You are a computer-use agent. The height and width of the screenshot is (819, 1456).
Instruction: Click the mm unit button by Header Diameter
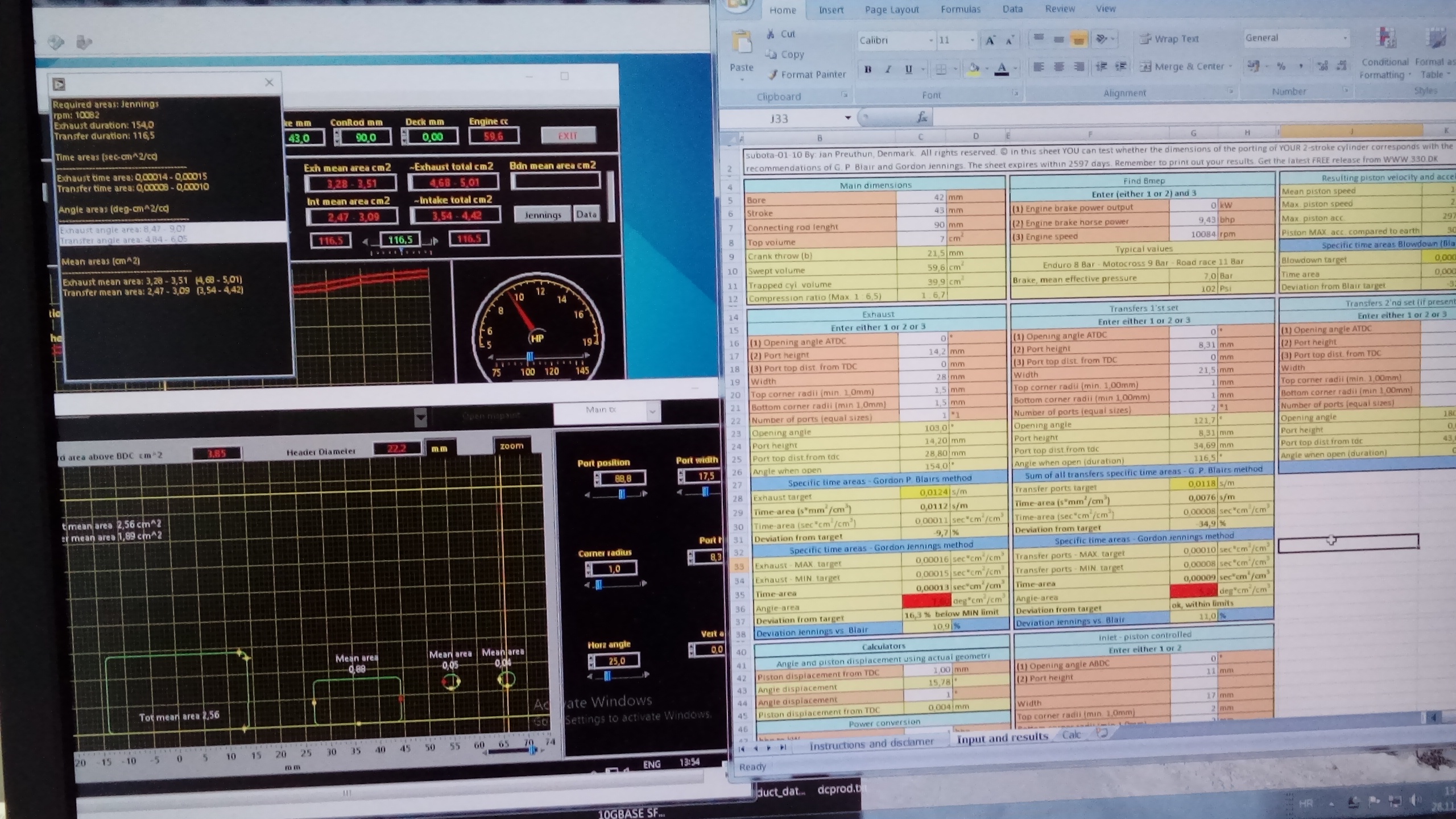[439, 449]
